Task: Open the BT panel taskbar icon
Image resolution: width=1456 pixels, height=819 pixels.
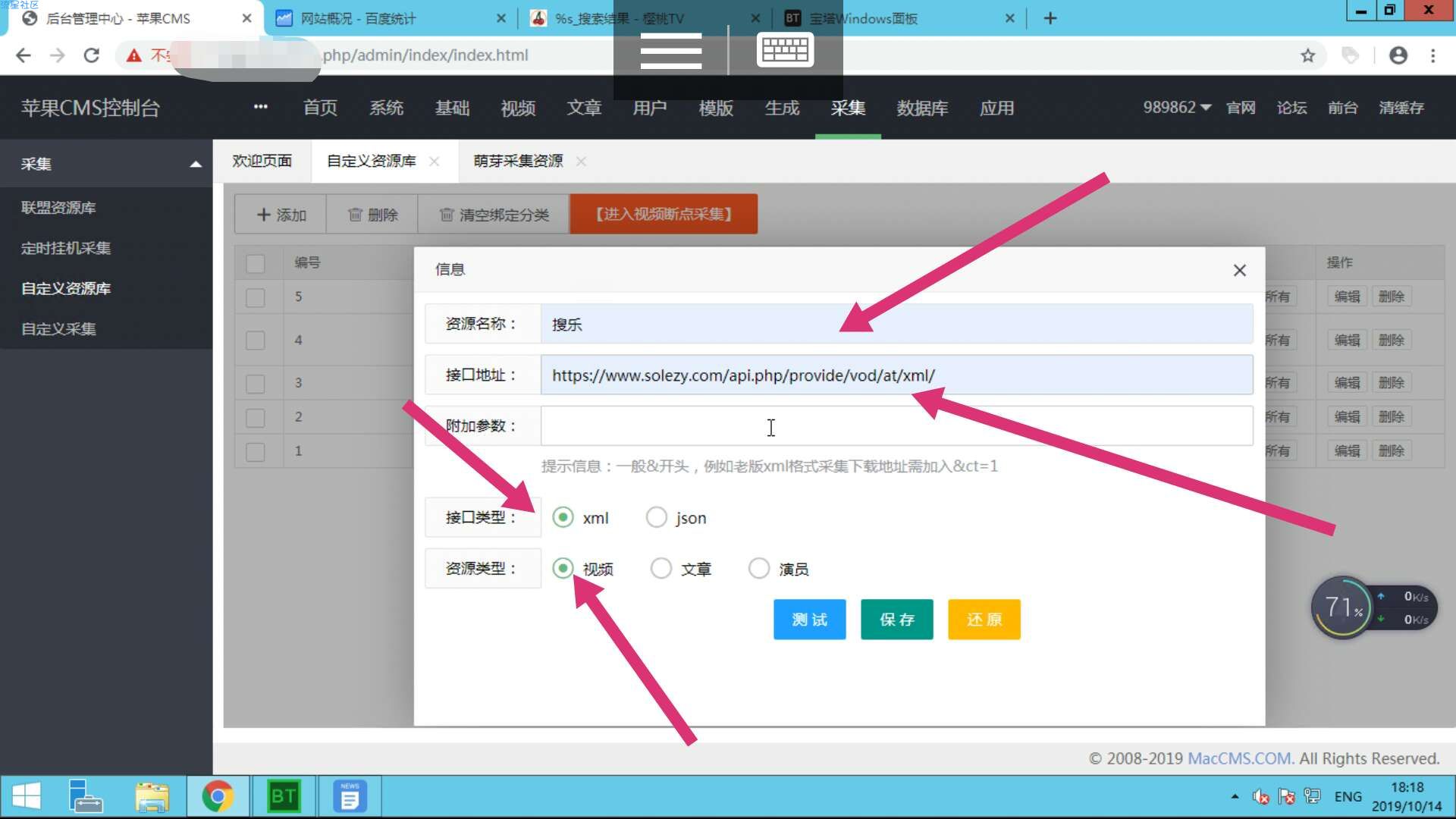Action: [x=284, y=796]
